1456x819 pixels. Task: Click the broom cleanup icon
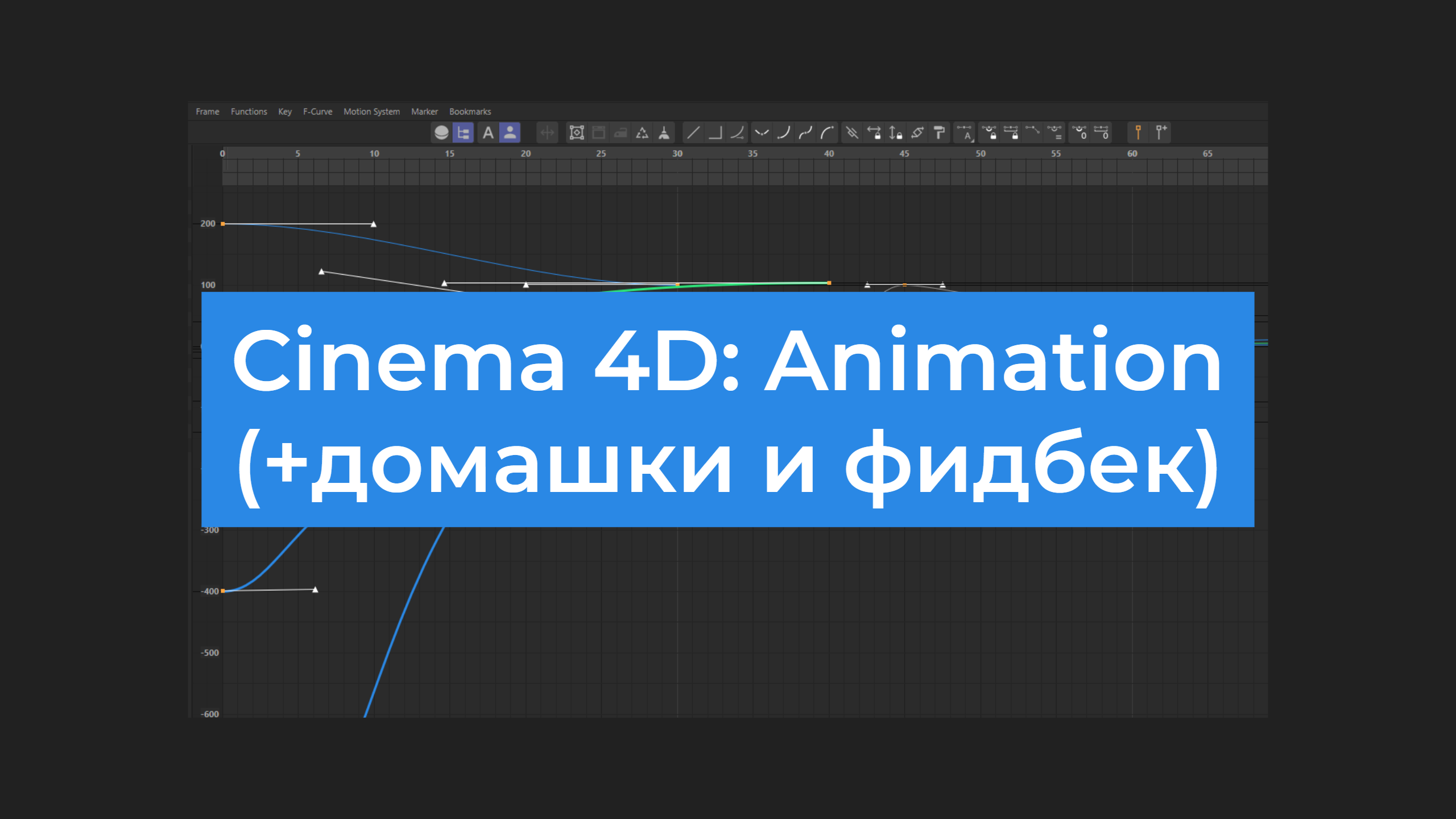point(664,133)
